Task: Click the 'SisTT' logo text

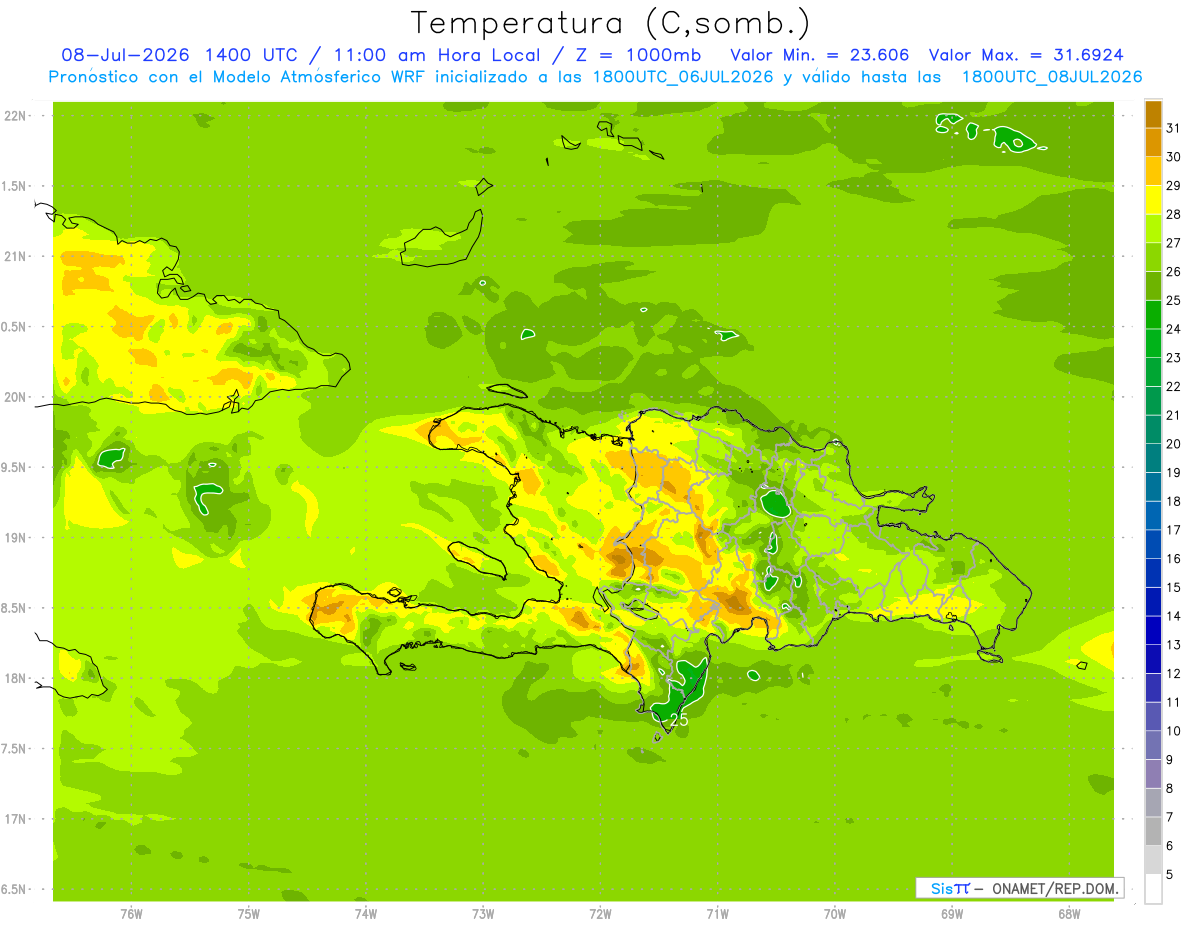Action: coord(950,888)
